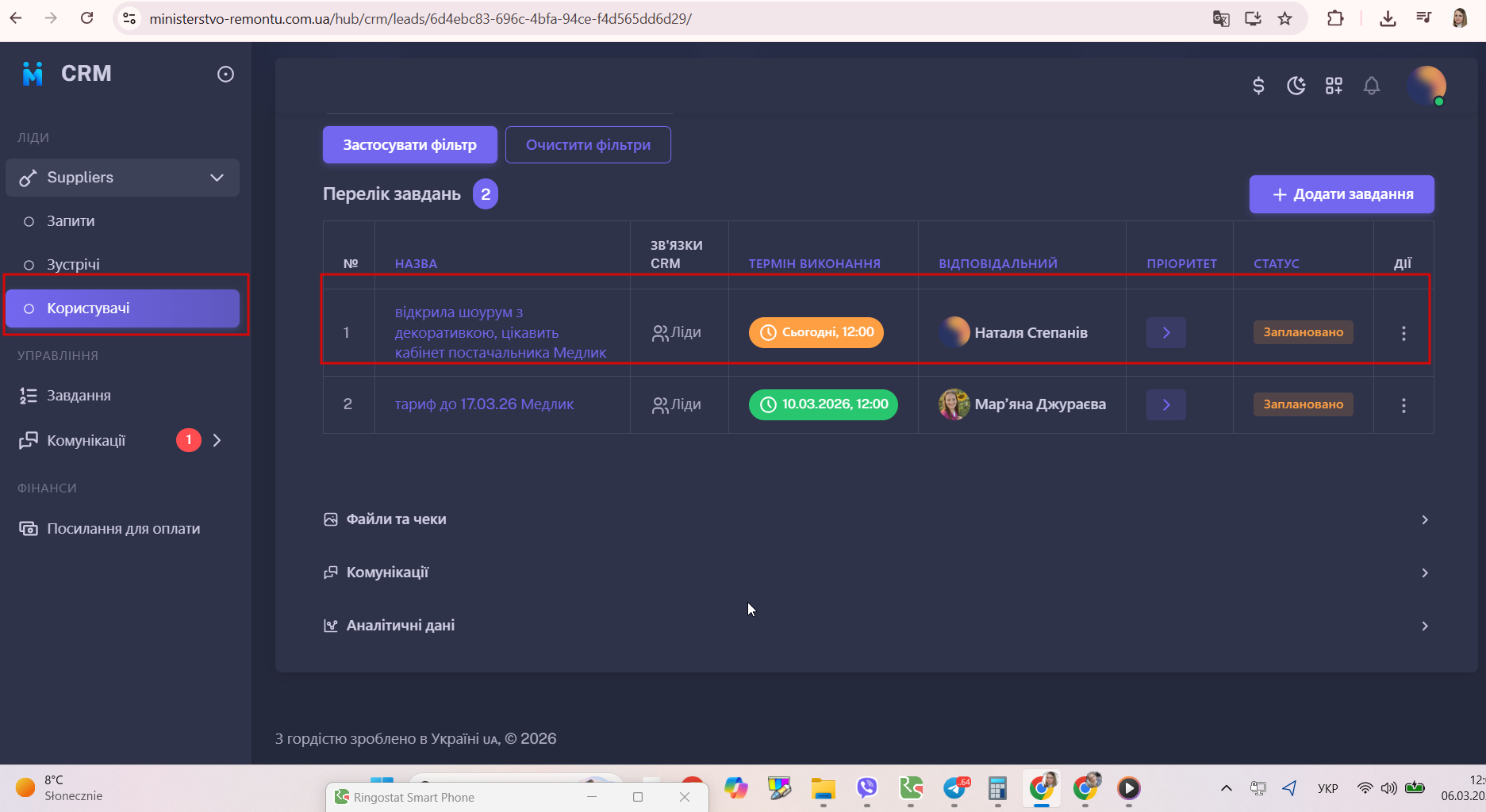Open the Зустрічі menu item
Viewport: 1486px width, 812px height.
[73, 265]
